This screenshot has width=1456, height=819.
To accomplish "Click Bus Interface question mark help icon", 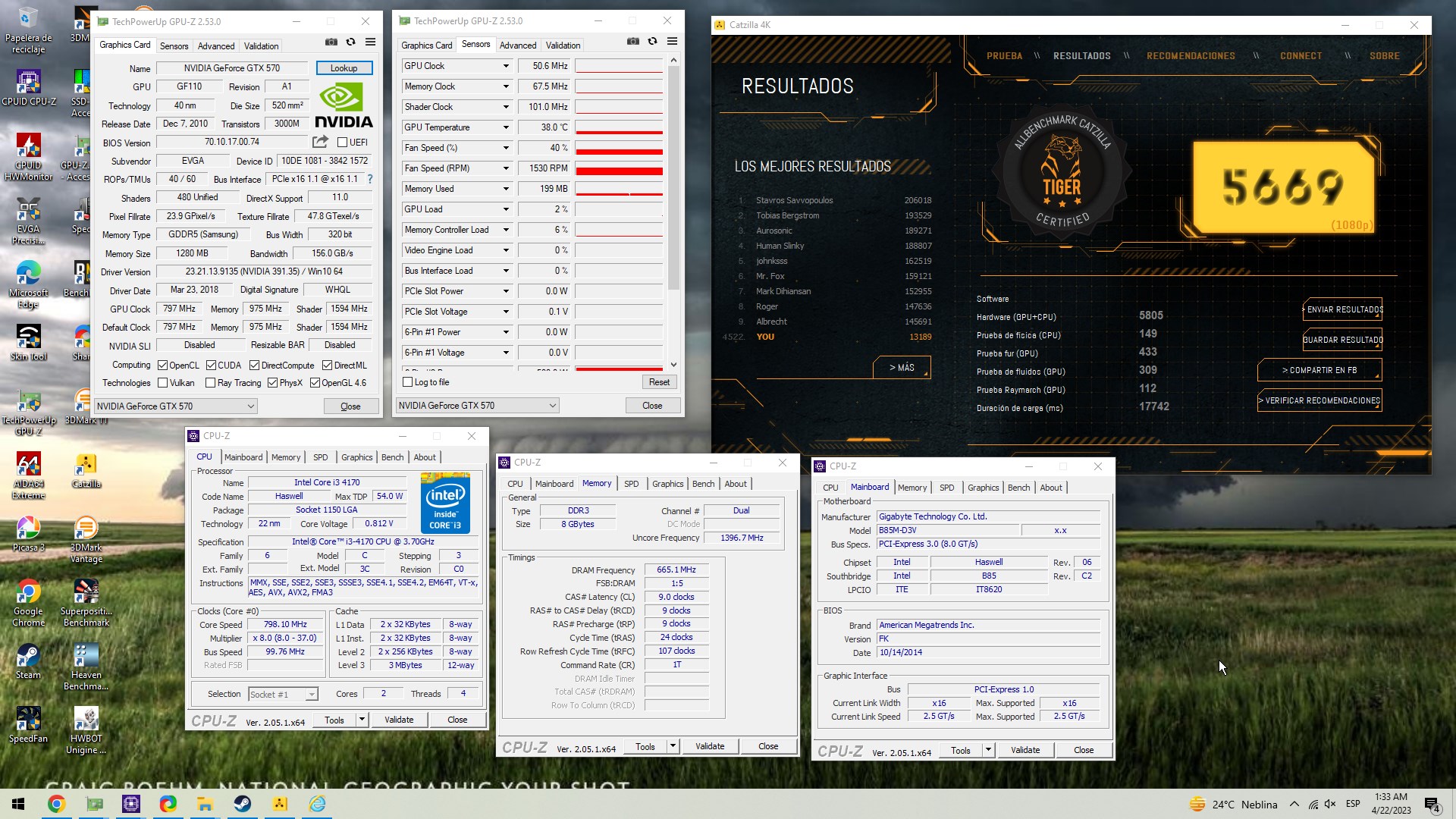I will point(370,180).
